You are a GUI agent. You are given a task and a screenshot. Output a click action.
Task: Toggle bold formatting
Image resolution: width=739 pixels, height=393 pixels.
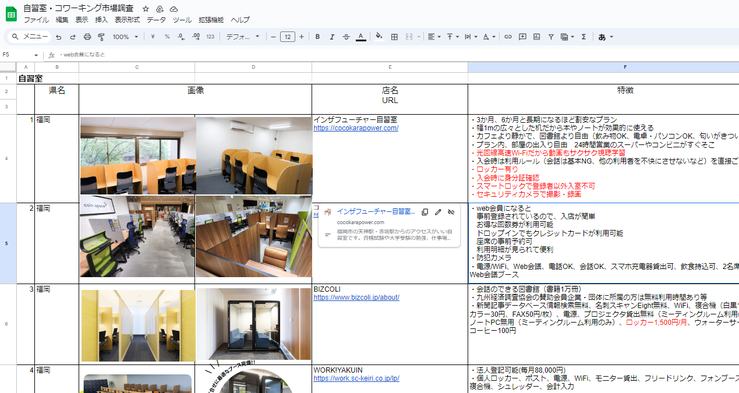coord(318,37)
